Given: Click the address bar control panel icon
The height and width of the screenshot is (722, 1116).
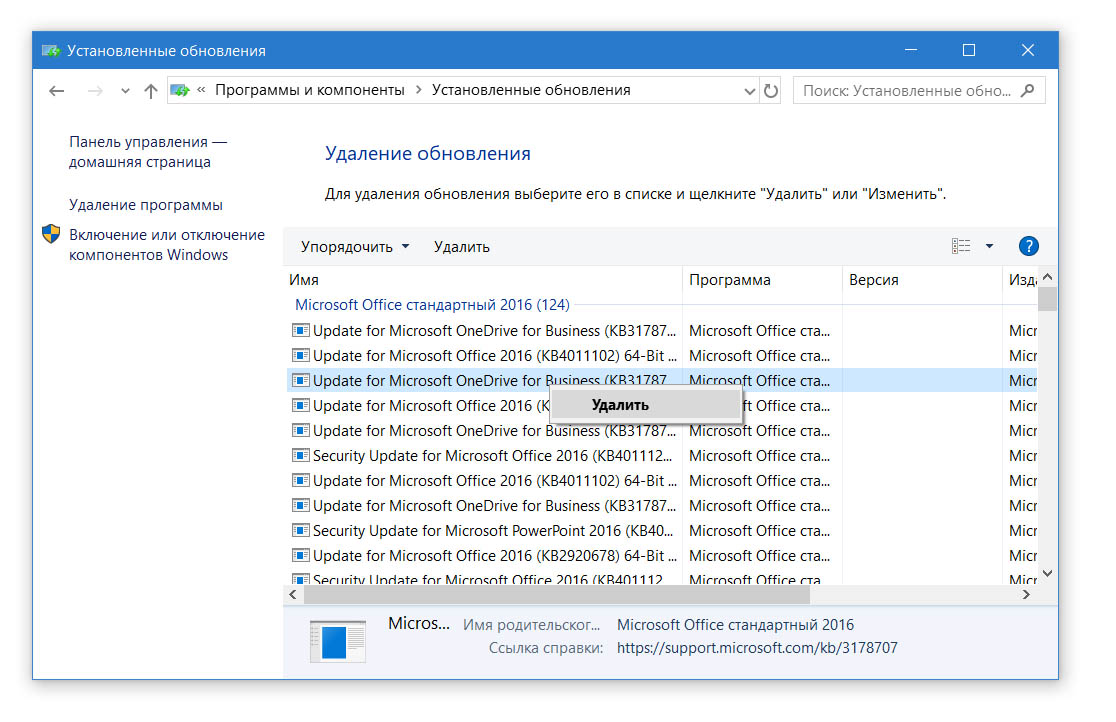Looking at the screenshot, I should pyautogui.click(x=180, y=90).
